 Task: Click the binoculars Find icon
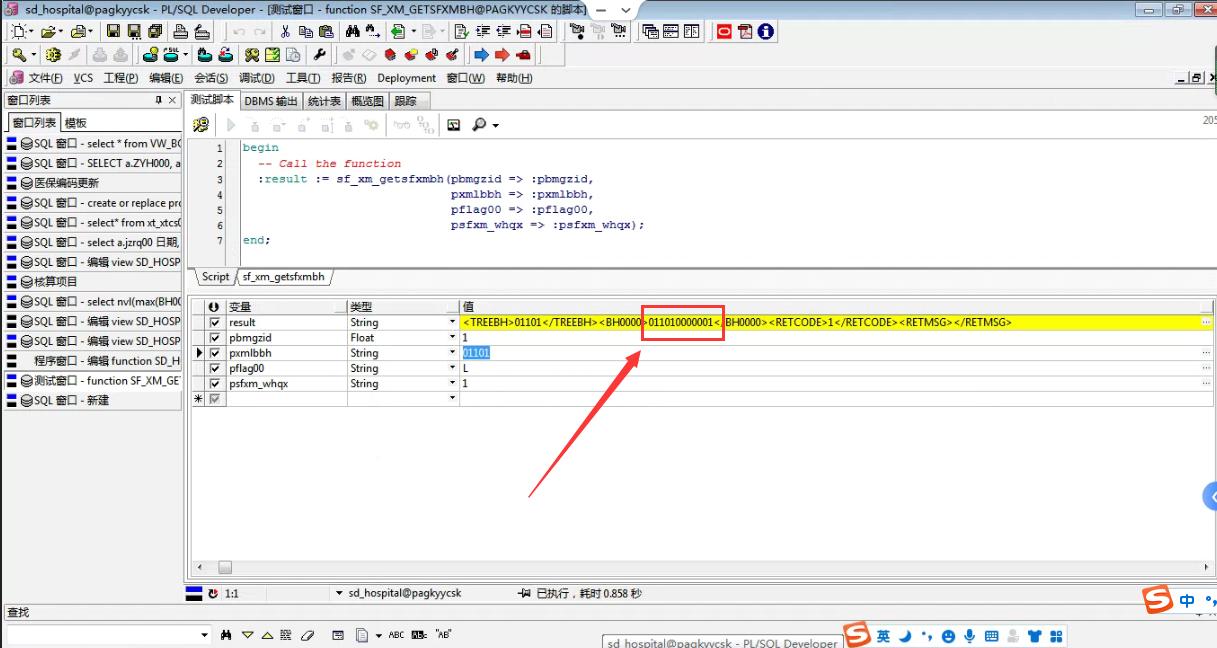tap(352, 32)
